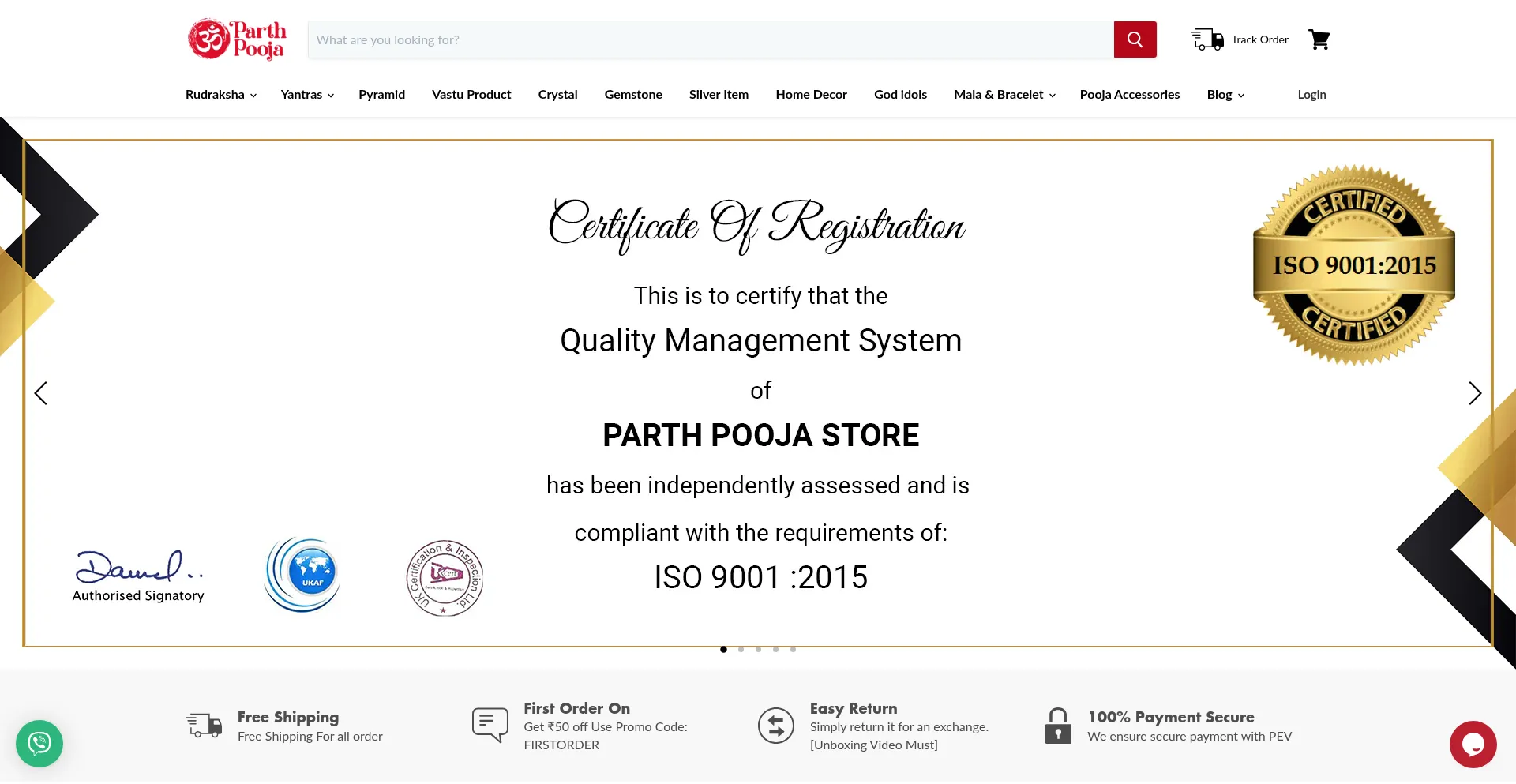Viewport: 1516px width, 784px height.
Task: Open the Pooja Accessories category
Action: click(1130, 95)
